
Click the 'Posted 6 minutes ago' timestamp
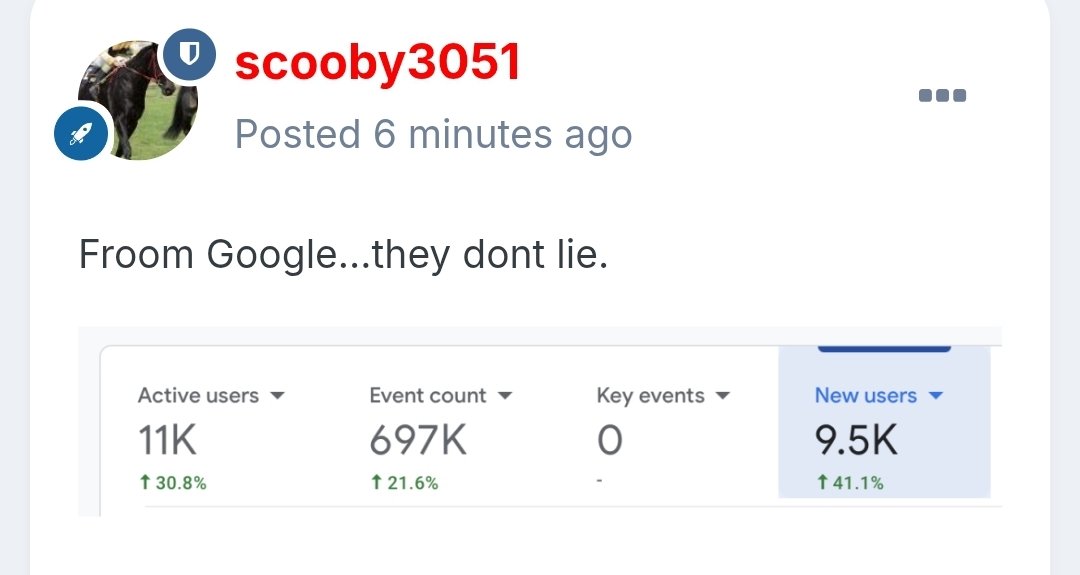433,134
